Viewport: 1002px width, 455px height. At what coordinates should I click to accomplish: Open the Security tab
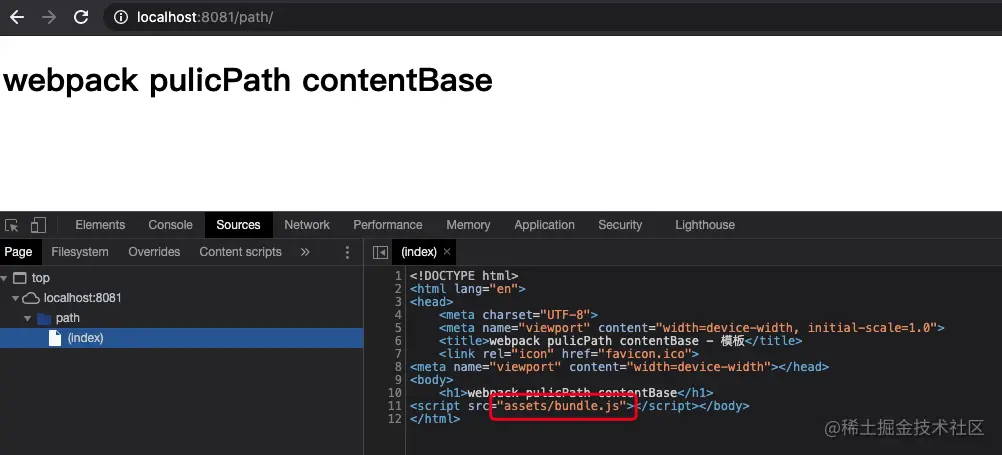[x=620, y=225]
